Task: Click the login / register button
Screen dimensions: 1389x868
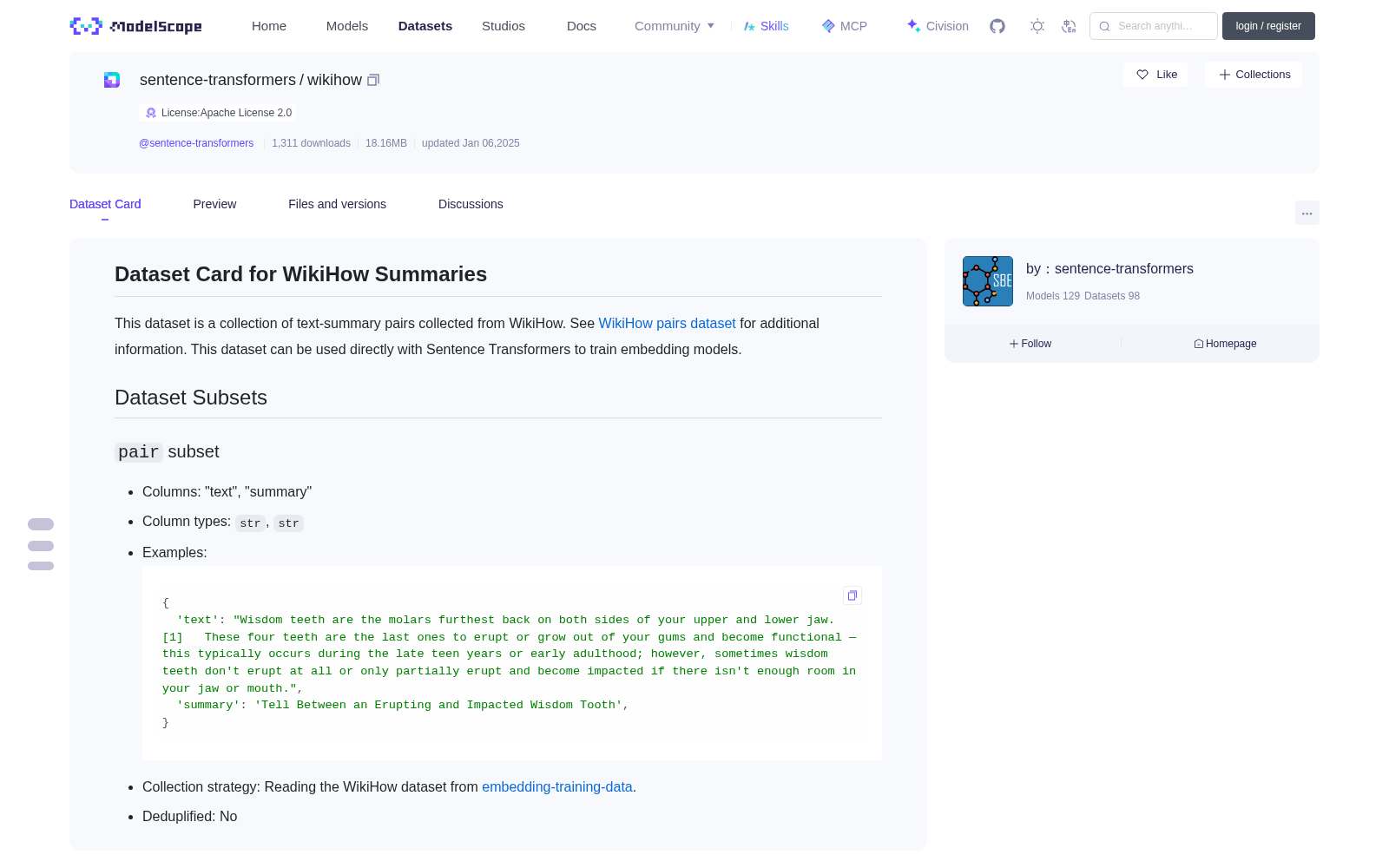Action: [x=1268, y=26]
